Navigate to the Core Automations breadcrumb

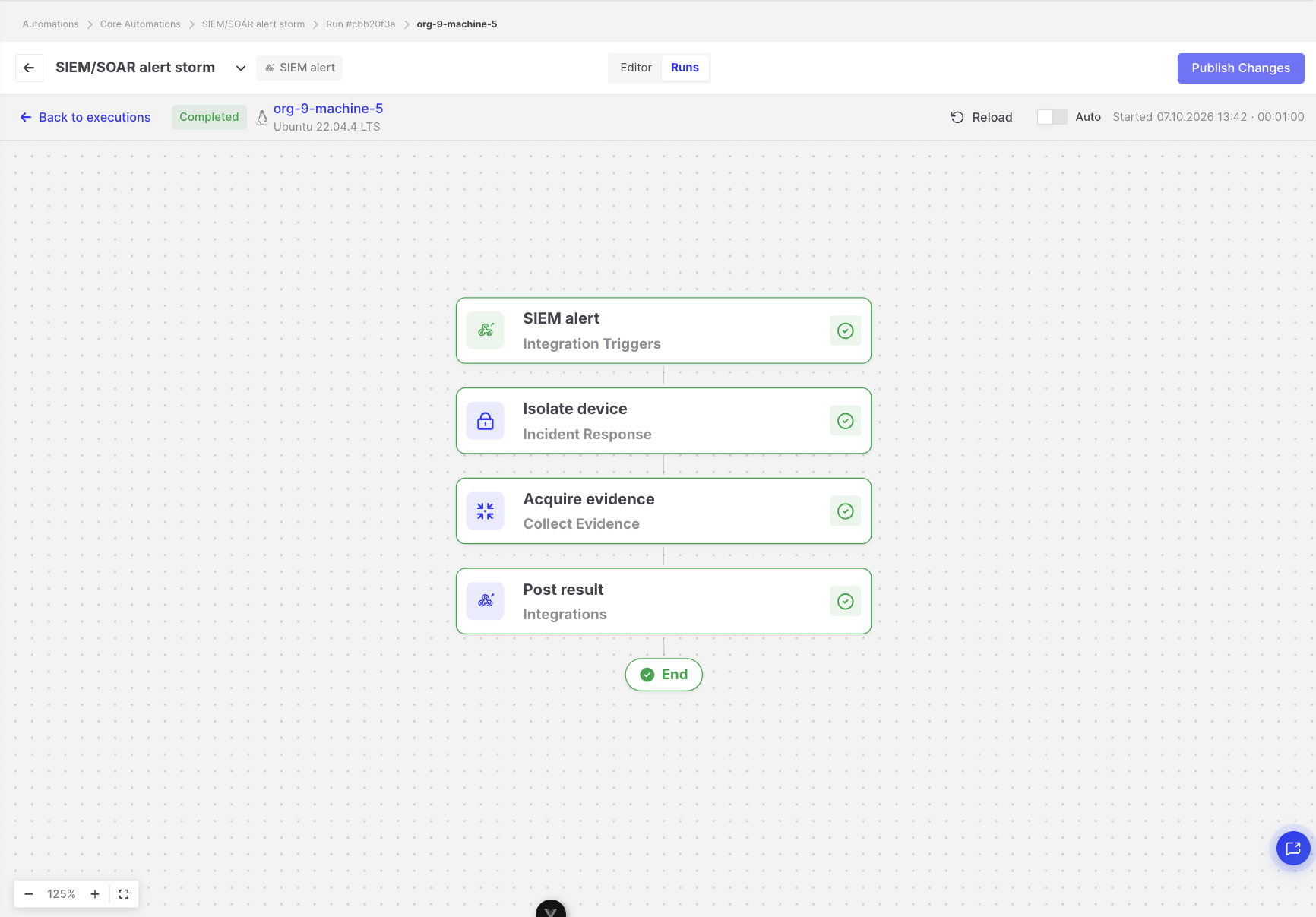(141, 24)
